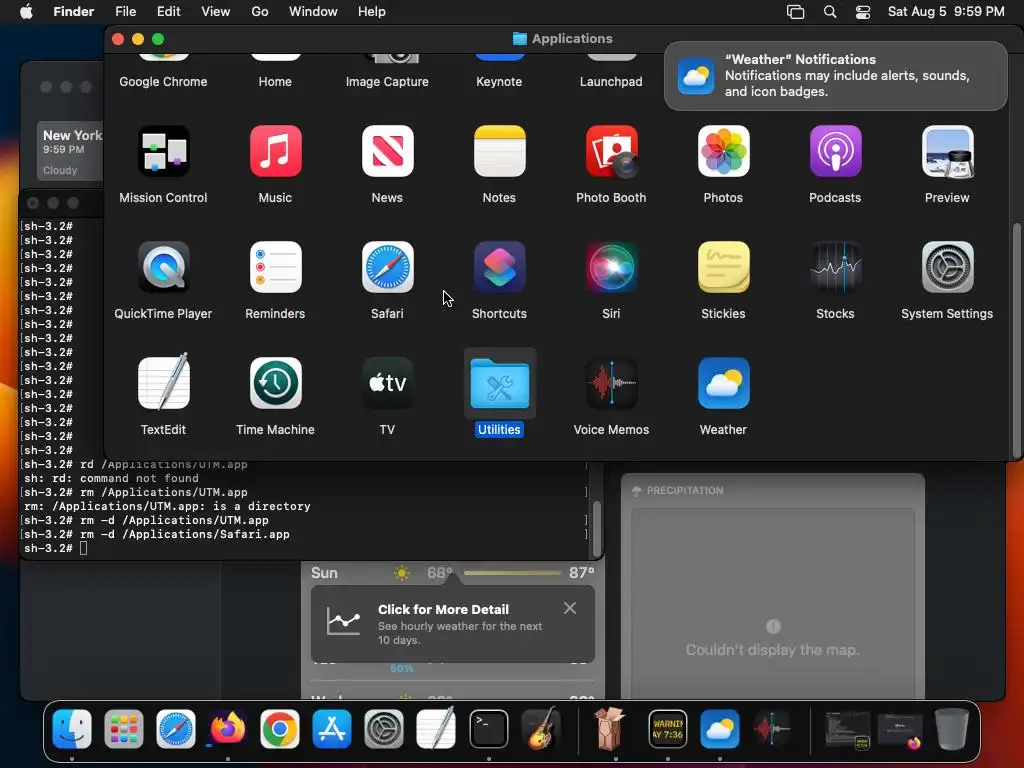Screen dimensions: 1024x768
Task: Open Console warning icon in Dock
Action: click(x=667, y=729)
